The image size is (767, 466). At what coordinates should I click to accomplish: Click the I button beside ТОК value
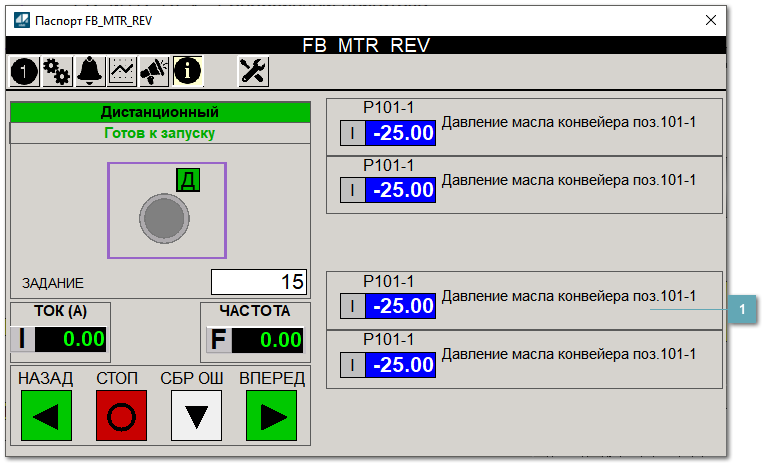coord(21,339)
